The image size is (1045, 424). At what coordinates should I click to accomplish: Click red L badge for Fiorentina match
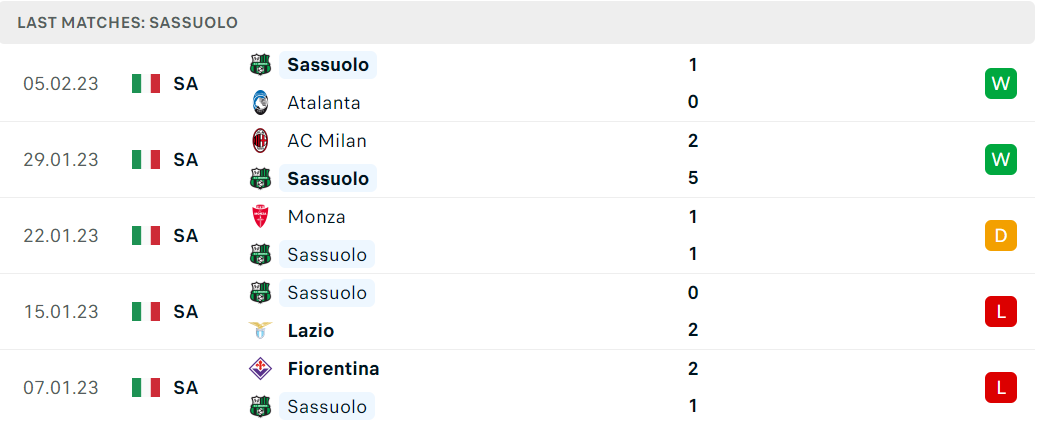coord(1001,387)
